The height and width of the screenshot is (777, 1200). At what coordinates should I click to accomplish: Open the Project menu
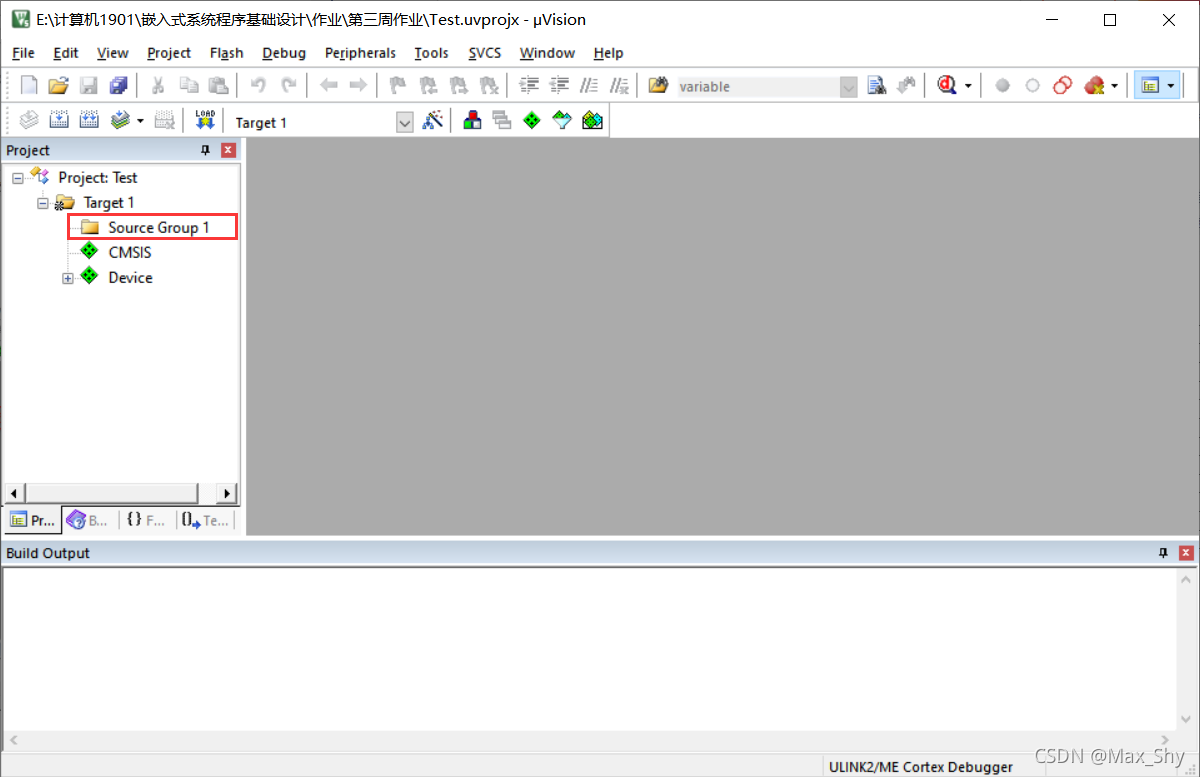pyautogui.click(x=169, y=53)
